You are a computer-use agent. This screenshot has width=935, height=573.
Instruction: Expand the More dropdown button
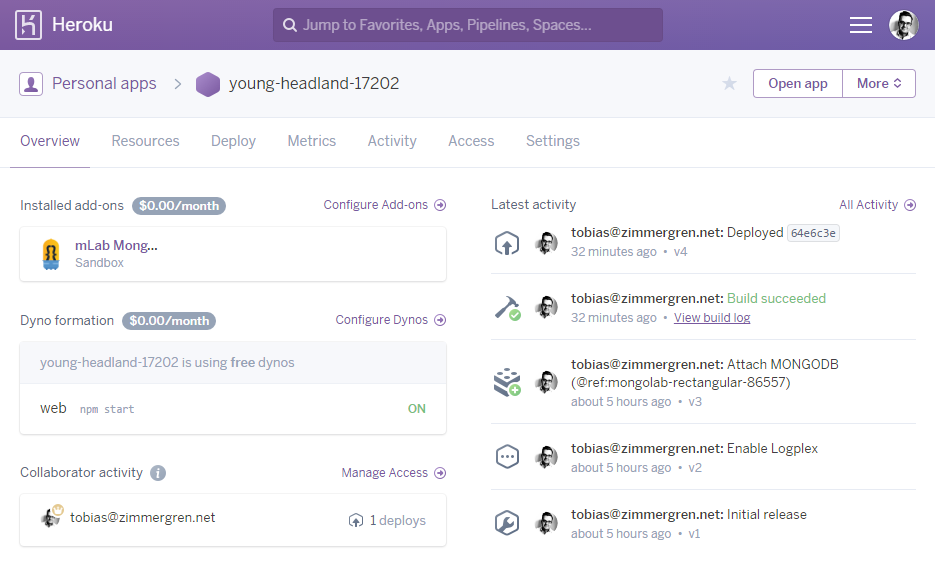coord(879,83)
